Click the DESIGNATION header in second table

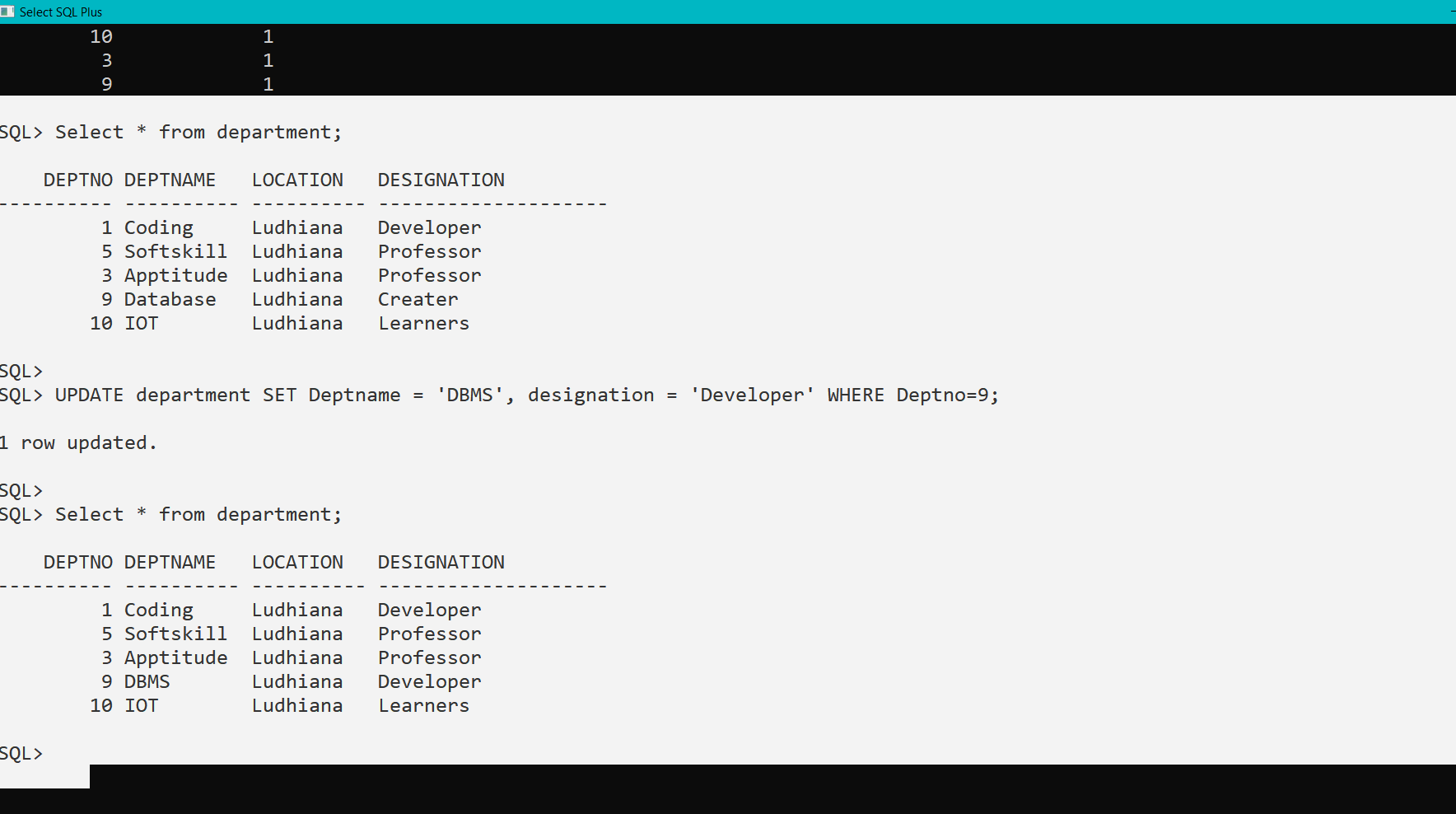pos(441,561)
